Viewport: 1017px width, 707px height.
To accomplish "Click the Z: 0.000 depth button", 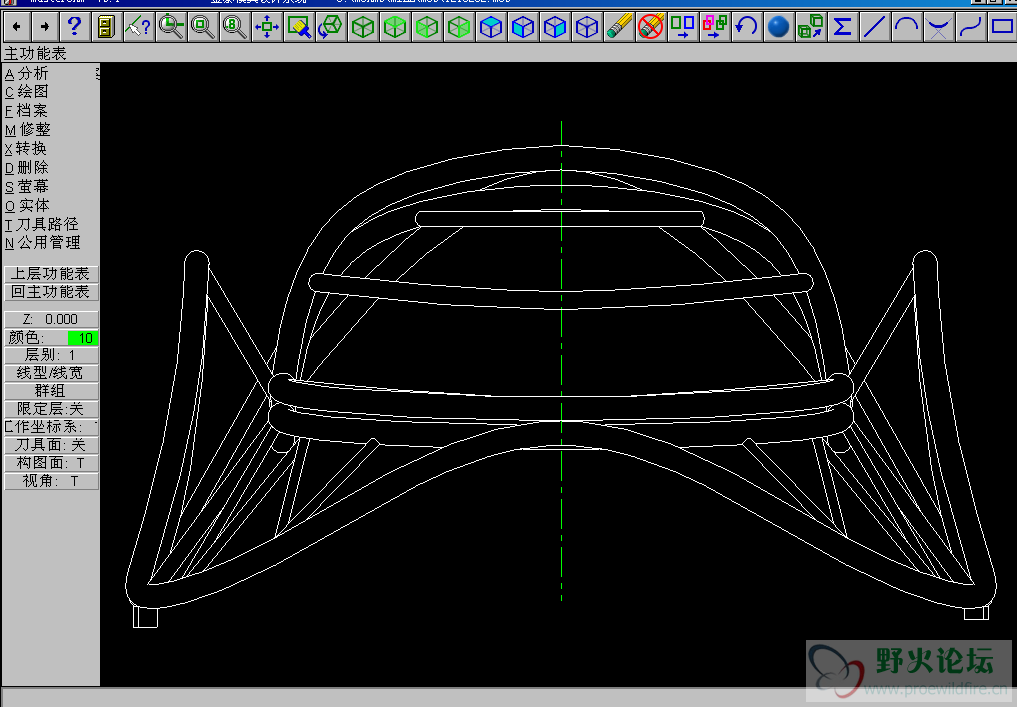I will [51, 319].
